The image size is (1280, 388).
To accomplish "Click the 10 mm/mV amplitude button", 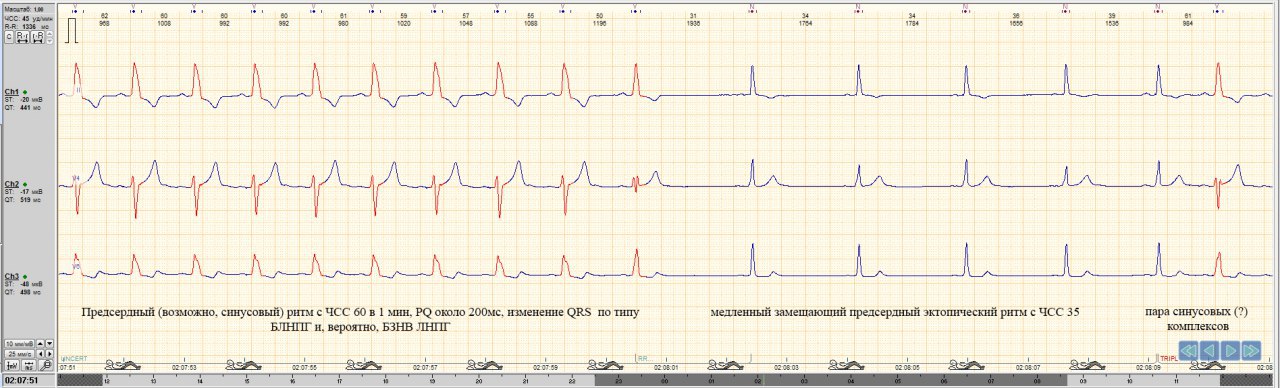I will coord(19,344).
